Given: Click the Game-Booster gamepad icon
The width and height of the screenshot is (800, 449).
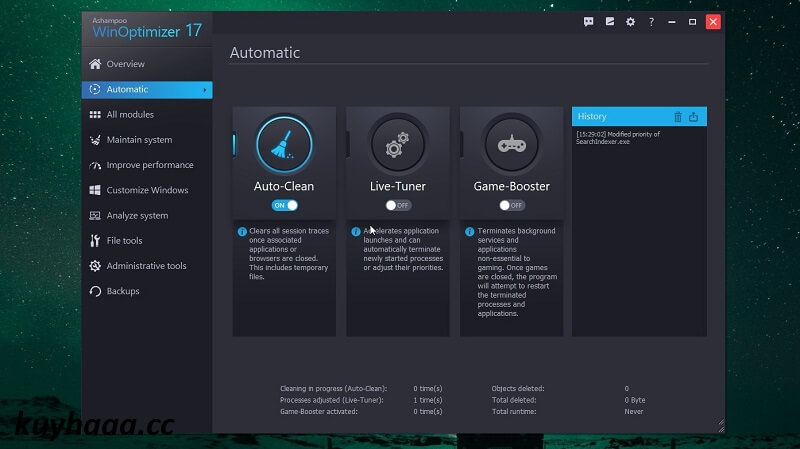Looking at the screenshot, I should pos(511,145).
